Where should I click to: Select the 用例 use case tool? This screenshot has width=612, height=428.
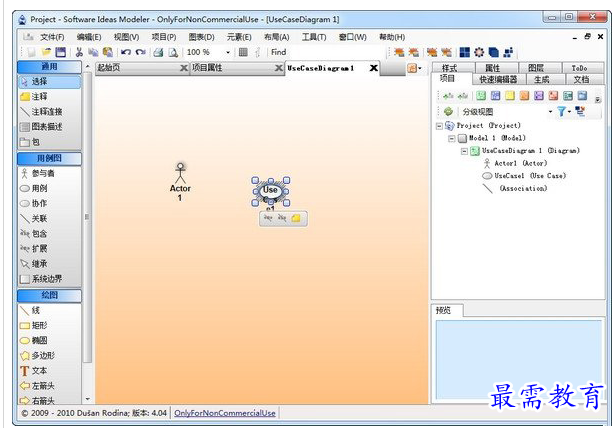[x=50, y=188]
